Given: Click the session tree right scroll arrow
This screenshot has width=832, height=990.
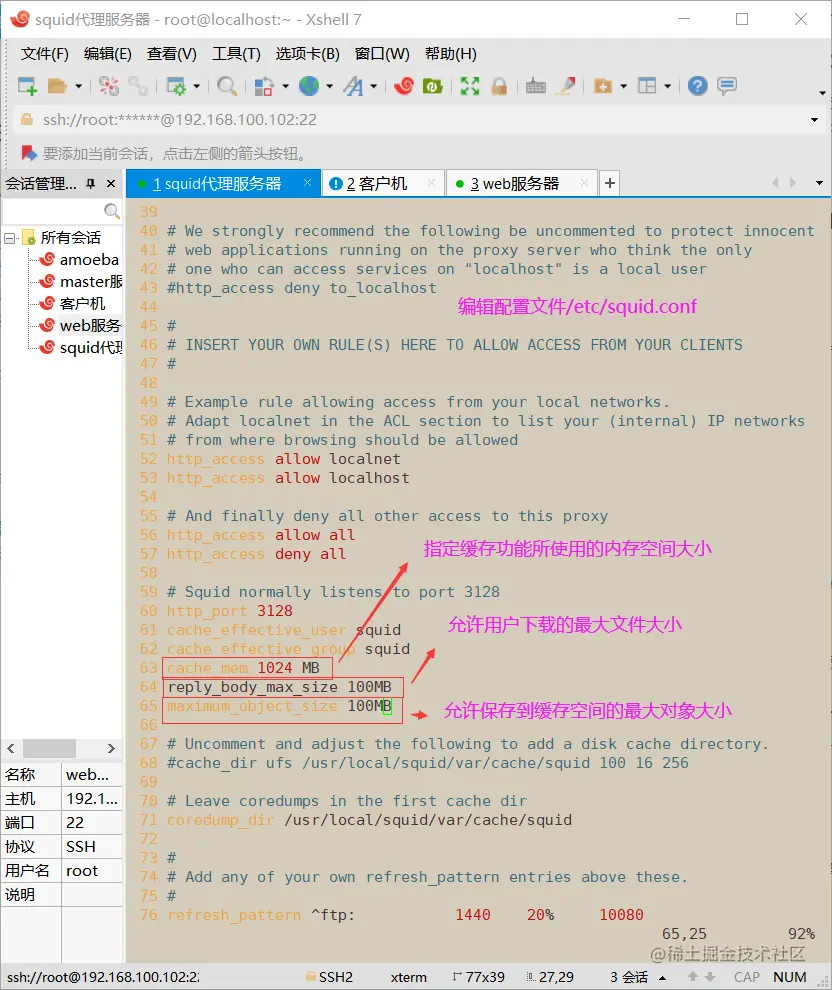Looking at the screenshot, I should pos(111,748).
